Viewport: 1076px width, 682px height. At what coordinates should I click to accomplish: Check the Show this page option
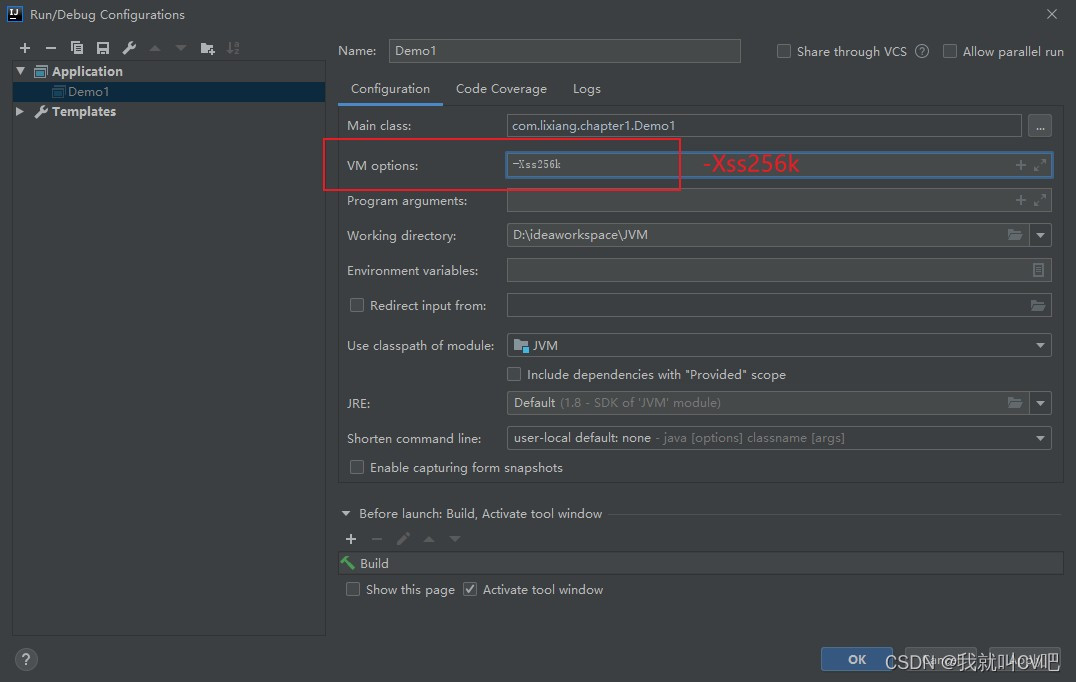(353, 589)
